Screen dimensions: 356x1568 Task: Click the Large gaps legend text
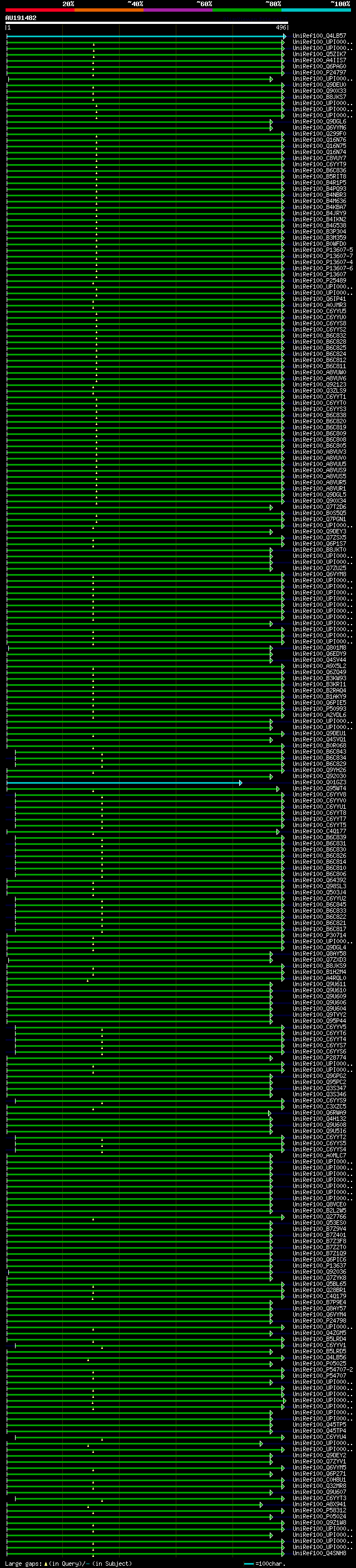pyautogui.click(x=68, y=1563)
